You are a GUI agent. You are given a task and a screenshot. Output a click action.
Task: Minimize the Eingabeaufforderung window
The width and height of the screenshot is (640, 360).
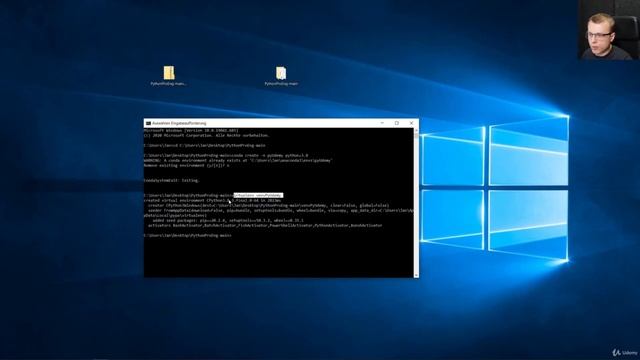tap(382, 123)
